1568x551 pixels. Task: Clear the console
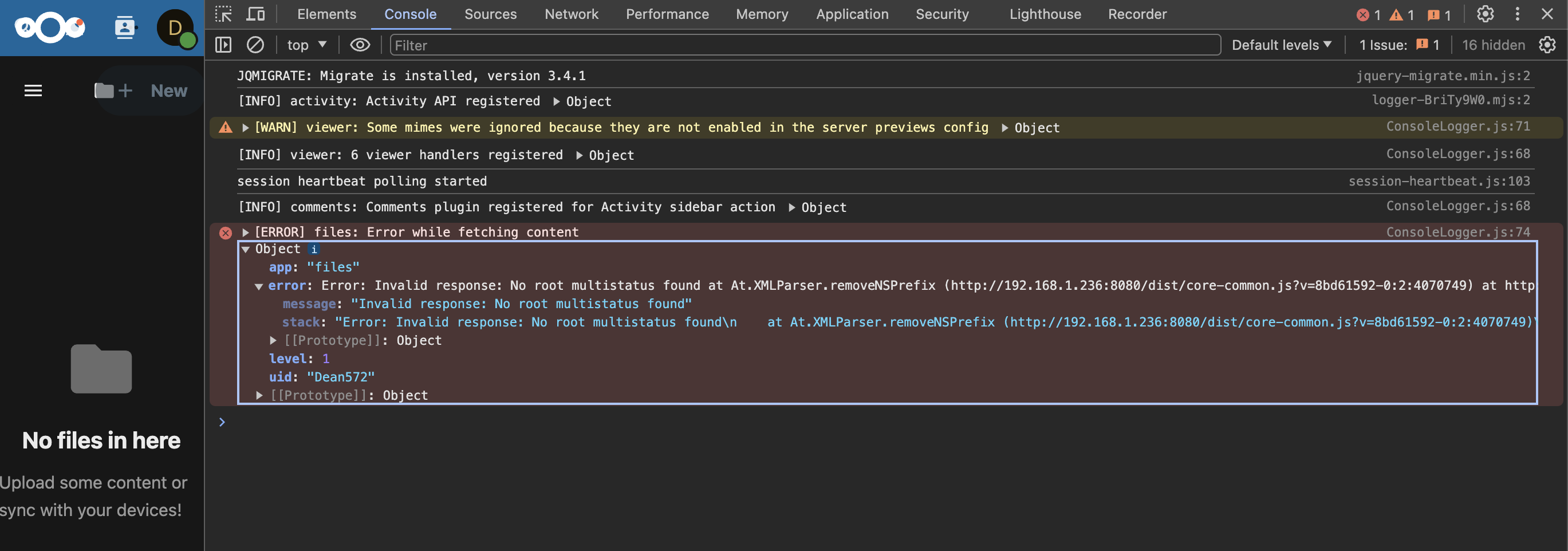click(x=255, y=45)
